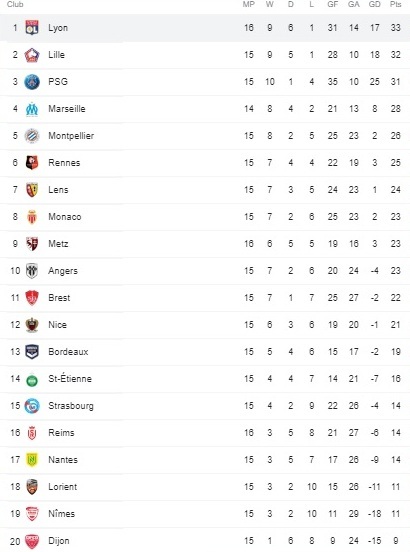Image resolution: width=410 pixels, height=552 pixels.
Task: Select the Nîmes table row
Action: coord(205,514)
